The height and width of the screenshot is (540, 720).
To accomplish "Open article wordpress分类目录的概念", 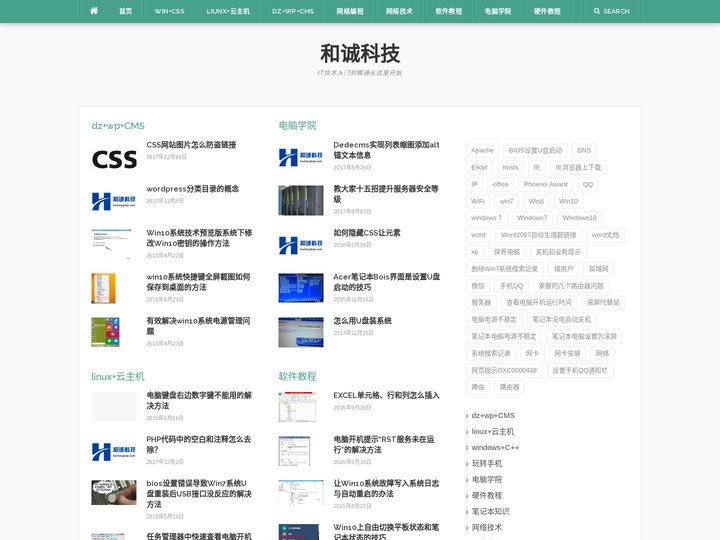I will [192, 189].
